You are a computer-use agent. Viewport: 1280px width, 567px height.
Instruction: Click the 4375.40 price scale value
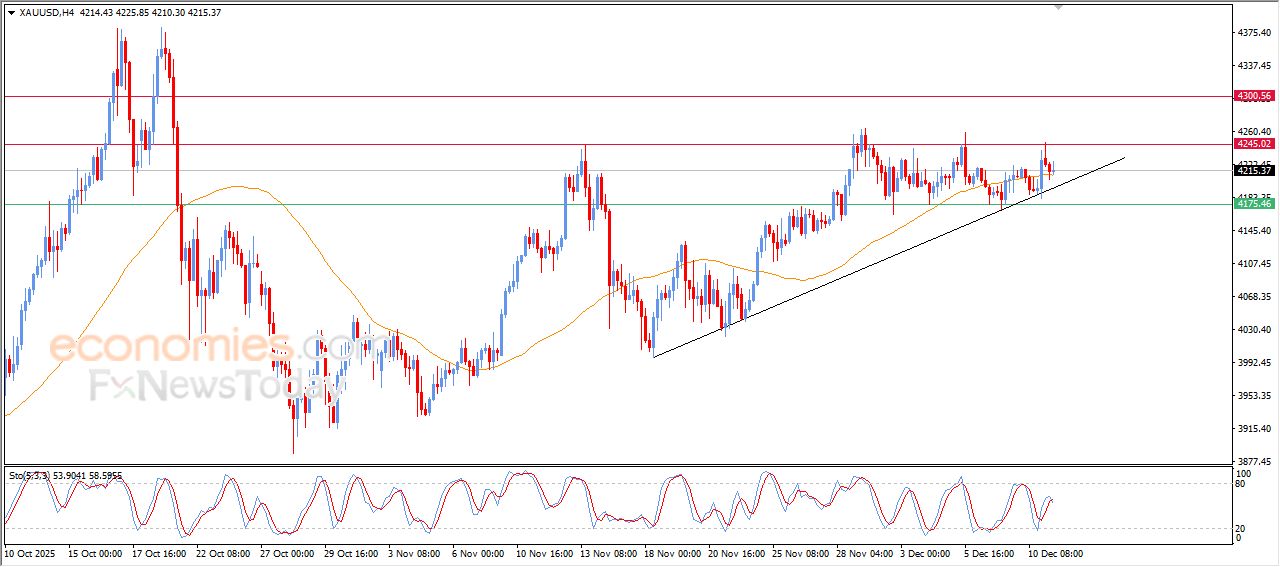click(x=1254, y=33)
